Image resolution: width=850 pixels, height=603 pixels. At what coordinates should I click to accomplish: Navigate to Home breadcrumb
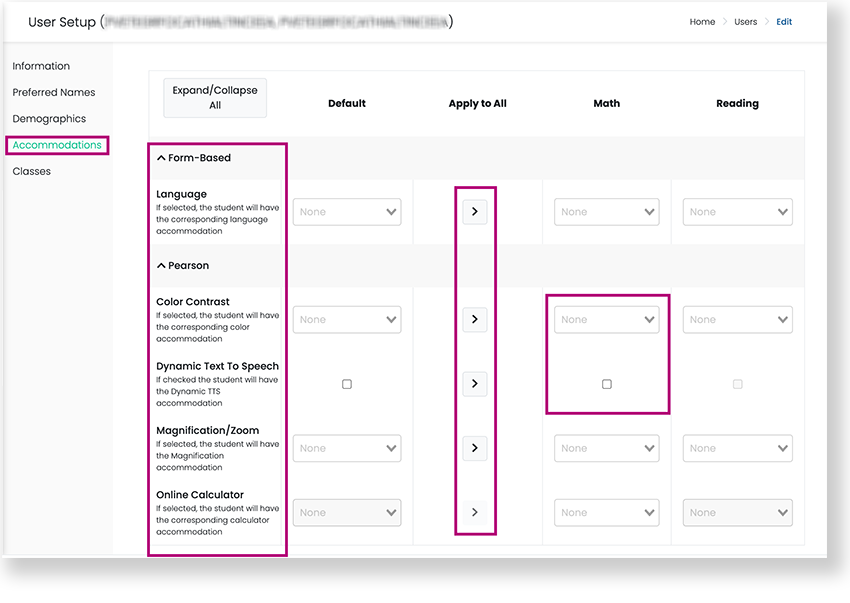[x=702, y=22]
